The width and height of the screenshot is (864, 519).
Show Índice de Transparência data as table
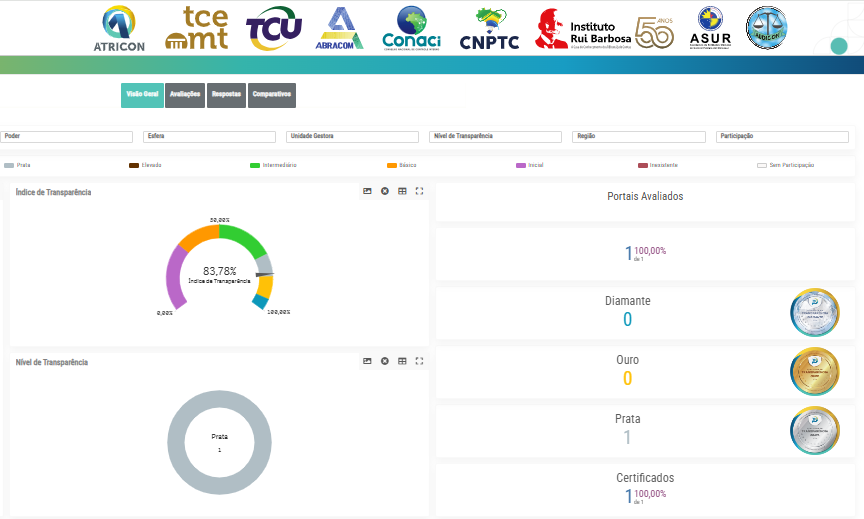pyautogui.click(x=402, y=191)
